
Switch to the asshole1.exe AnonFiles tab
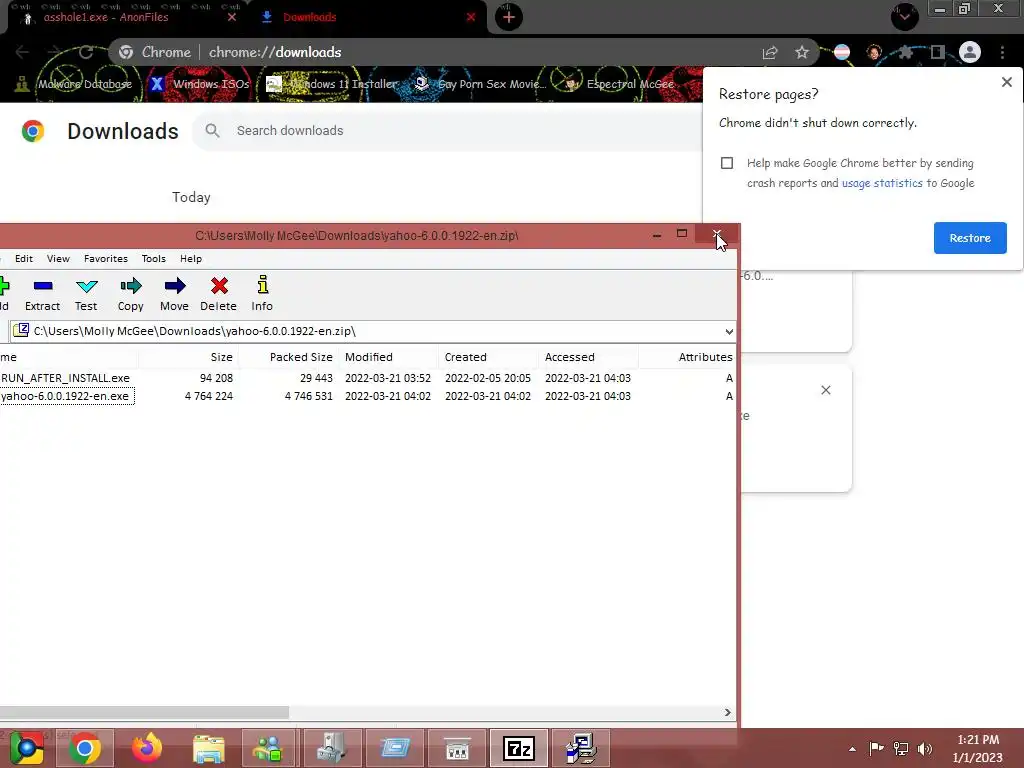coord(124,18)
